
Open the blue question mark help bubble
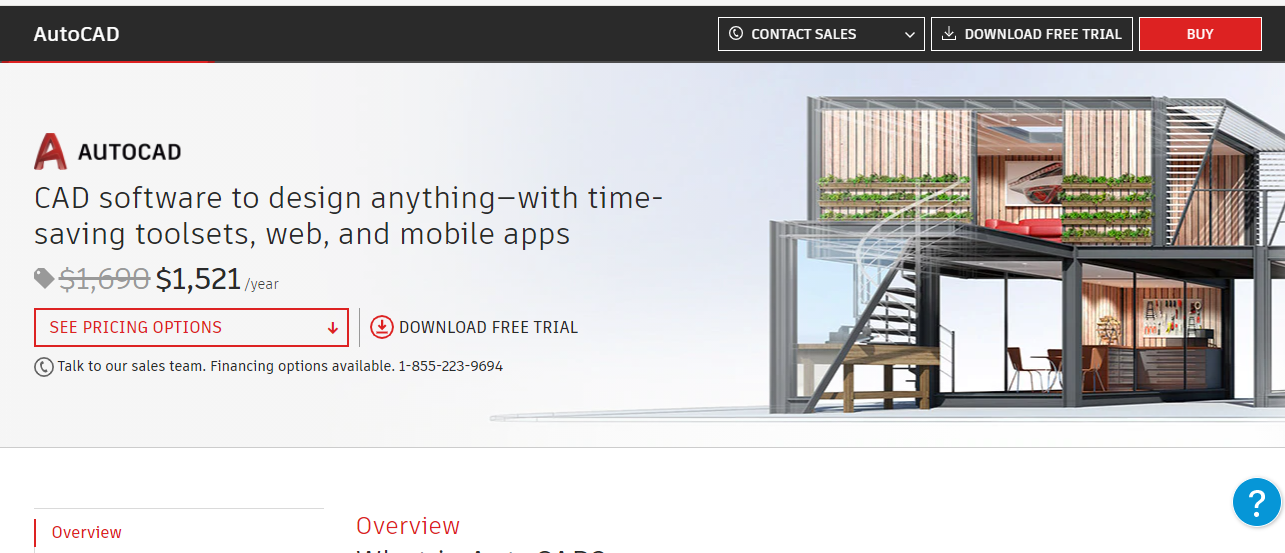click(1257, 502)
